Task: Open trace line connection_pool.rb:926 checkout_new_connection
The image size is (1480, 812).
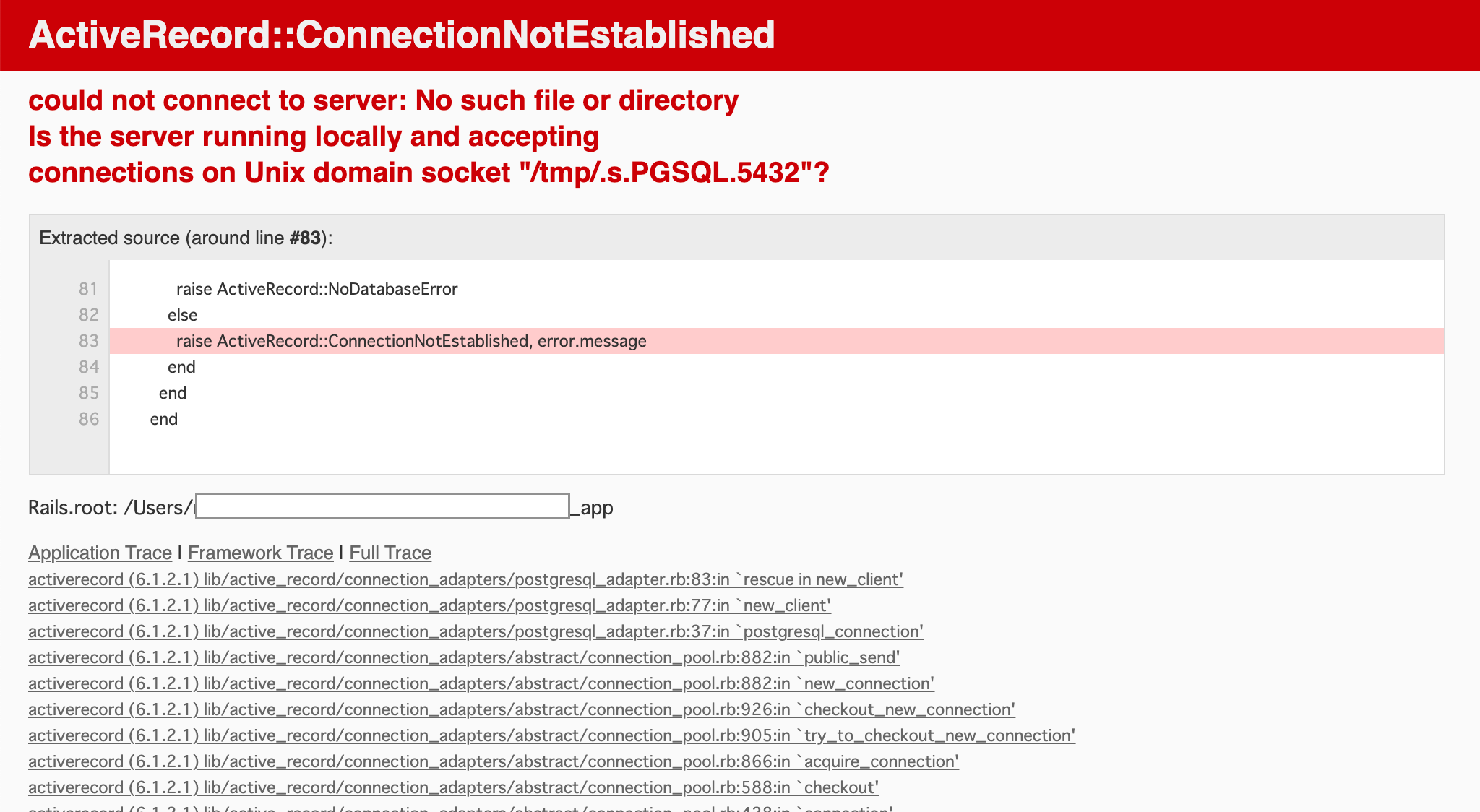Action: 522,709
